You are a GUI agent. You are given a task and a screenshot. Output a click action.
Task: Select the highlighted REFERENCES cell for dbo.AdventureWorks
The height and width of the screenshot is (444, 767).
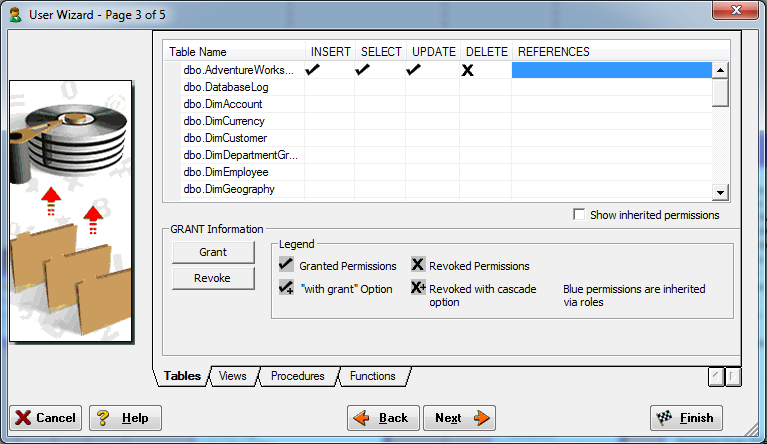click(611, 70)
